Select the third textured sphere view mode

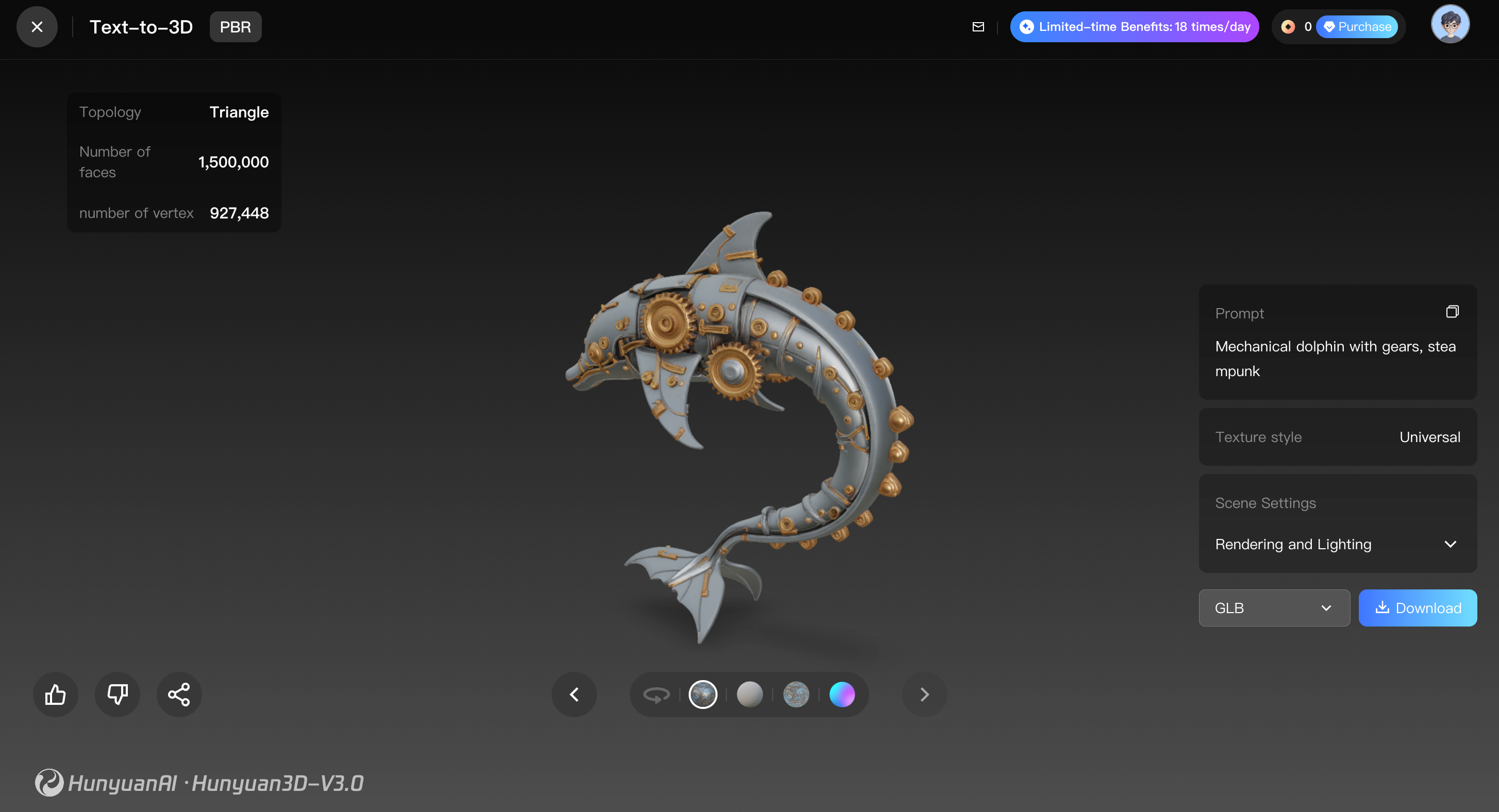[x=796, y=695]
